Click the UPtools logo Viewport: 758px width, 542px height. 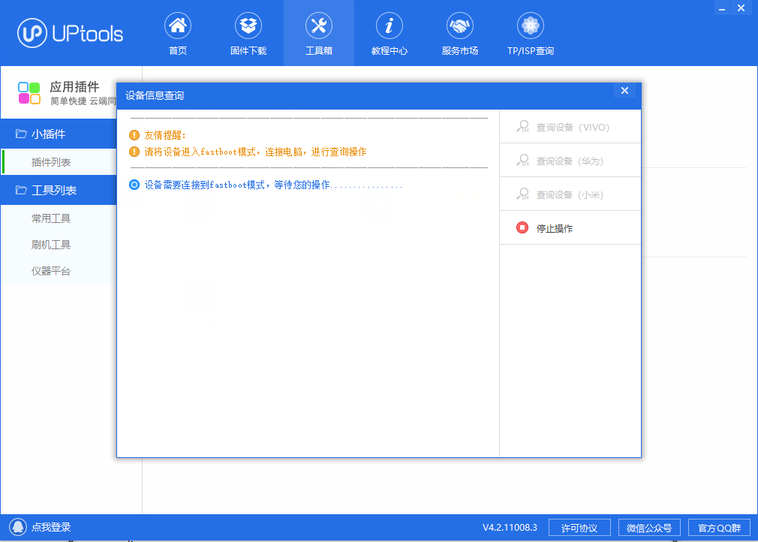click(x=71, y=33)
